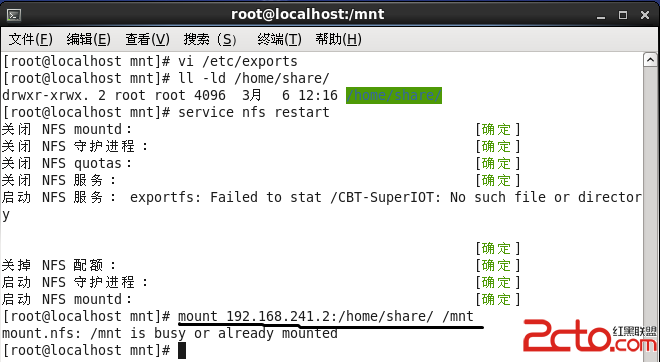Screen dimensions: 660x362
Task: Click the '关闭 NFS quotas:' line
Action: click(x=67, y=163)
